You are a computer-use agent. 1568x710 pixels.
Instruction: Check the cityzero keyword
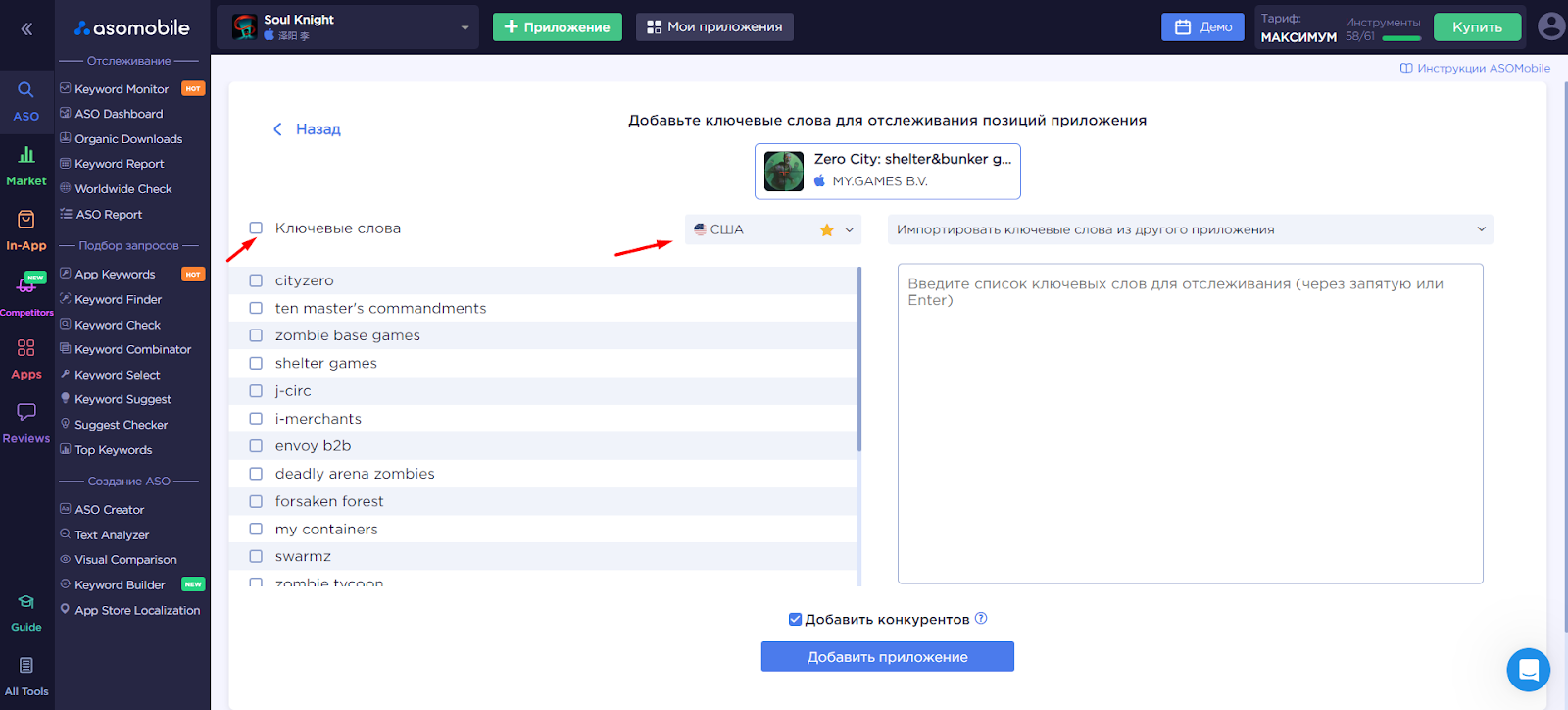tap(256, 280)
